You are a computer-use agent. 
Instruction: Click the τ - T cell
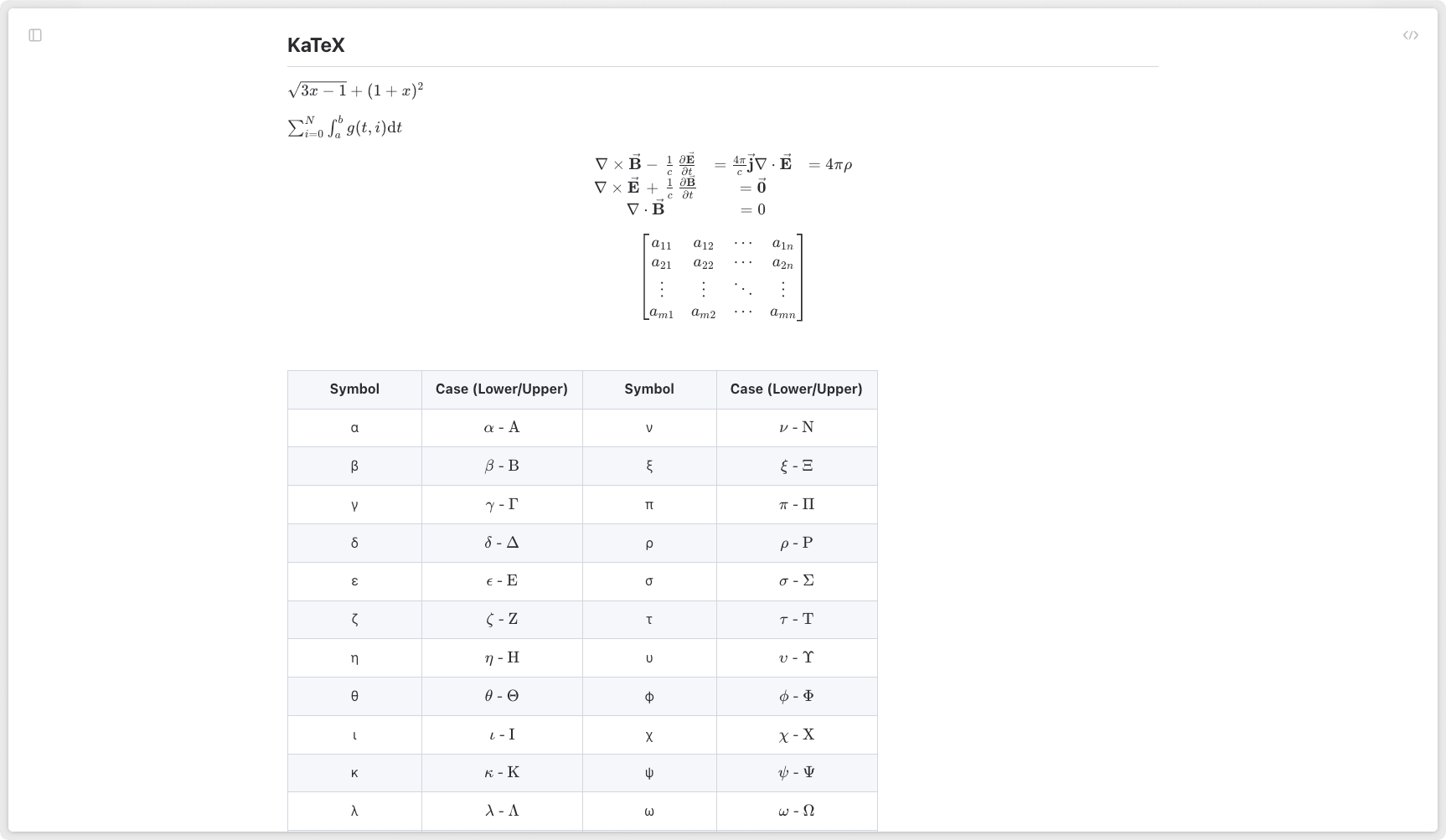coord(797,620)
